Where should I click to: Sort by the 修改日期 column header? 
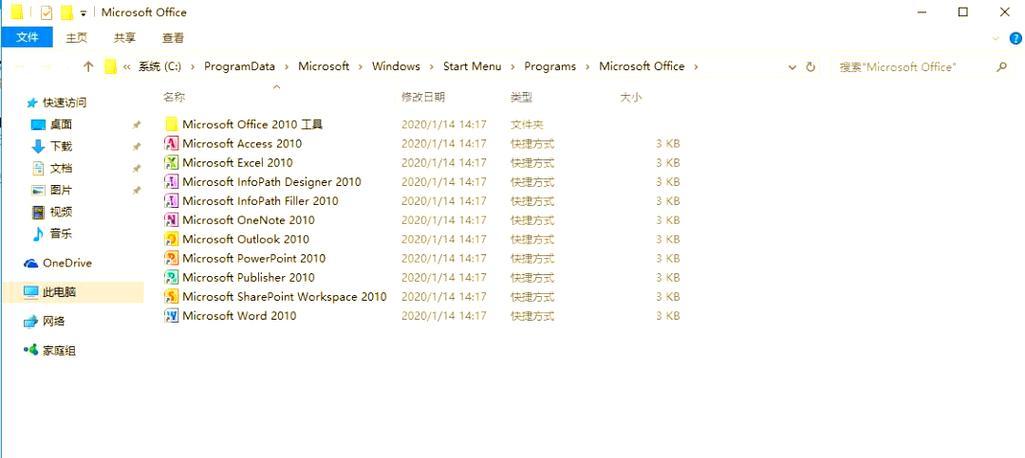pos(423,97)
